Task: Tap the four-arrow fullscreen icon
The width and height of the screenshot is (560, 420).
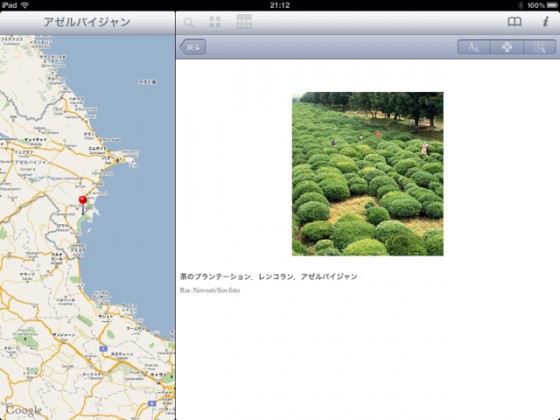Action: (x=507, y=47)
